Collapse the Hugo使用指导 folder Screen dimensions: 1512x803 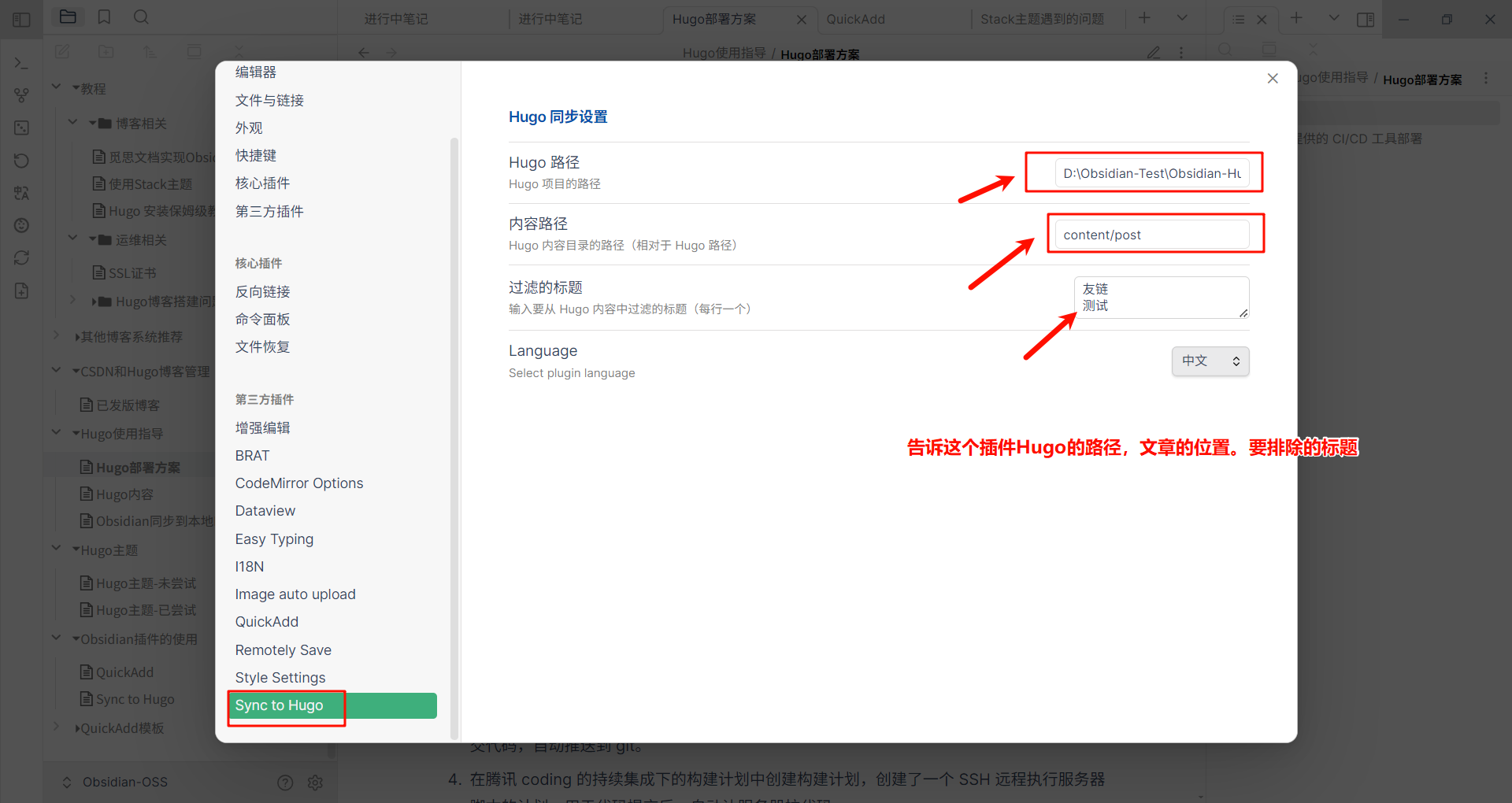coord(57,433)
